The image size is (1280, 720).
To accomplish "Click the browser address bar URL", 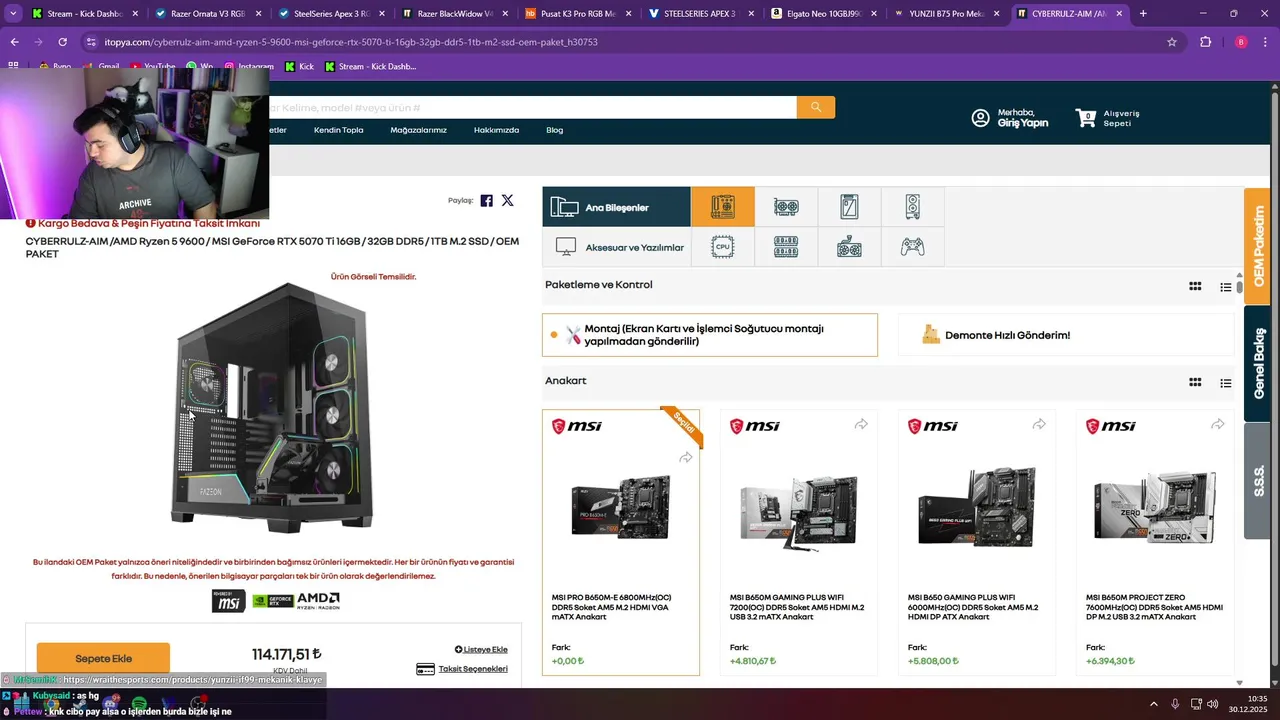I will tap(351, 42).
